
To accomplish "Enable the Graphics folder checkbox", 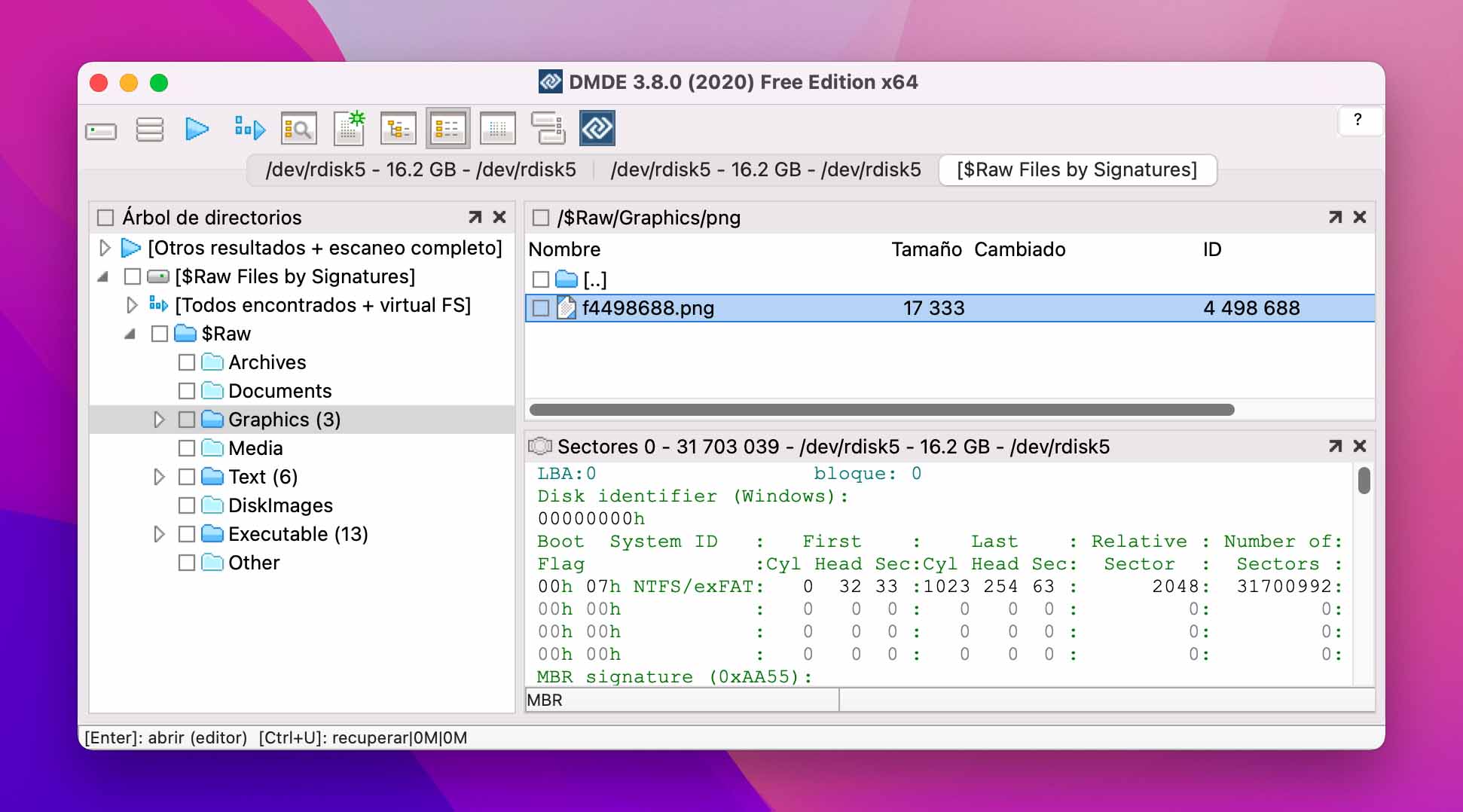I will (187, 420).
